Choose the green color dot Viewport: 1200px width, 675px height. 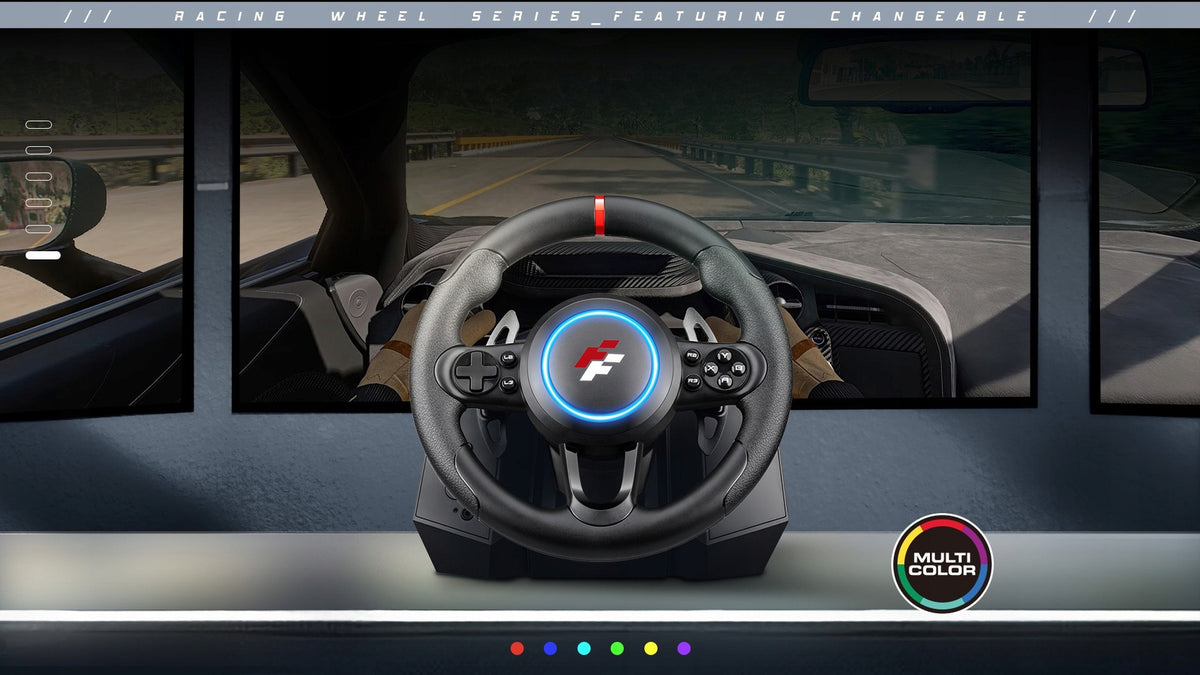617,648
